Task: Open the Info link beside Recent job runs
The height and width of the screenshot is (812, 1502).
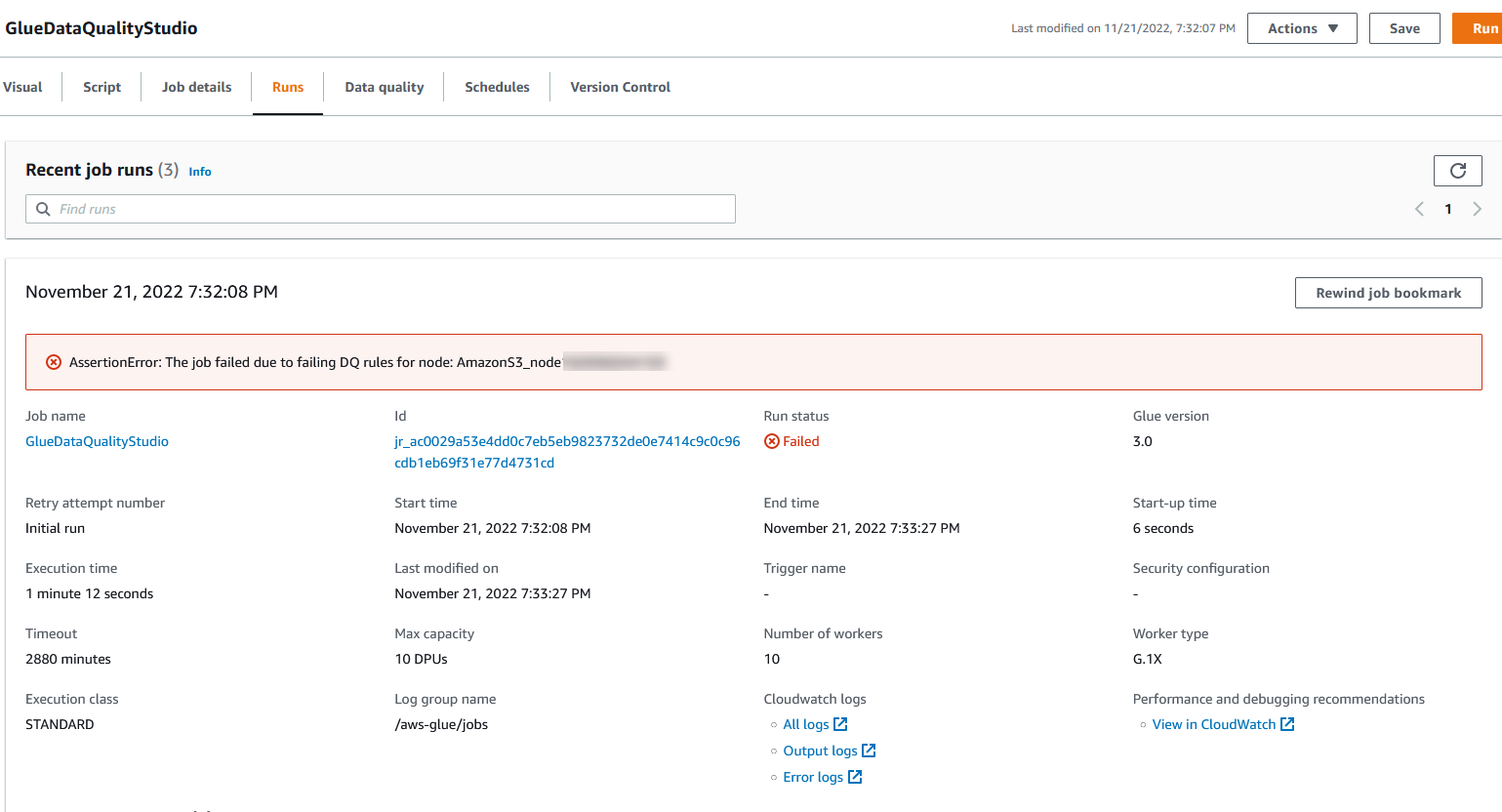Action: click(x=200, y=172)
